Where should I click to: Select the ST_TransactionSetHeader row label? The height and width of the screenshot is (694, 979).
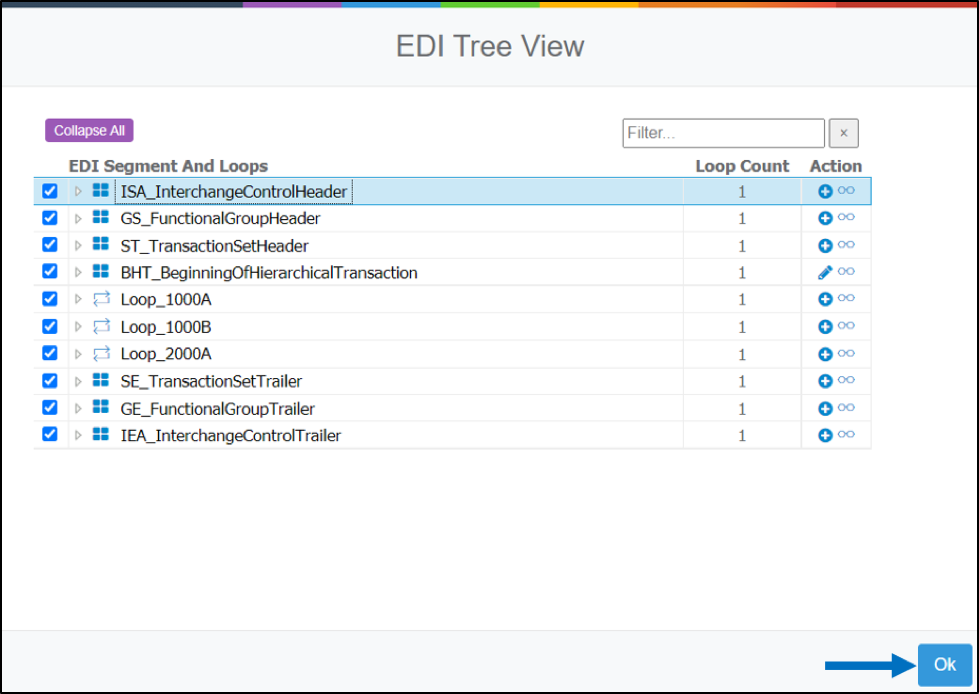point(215,246)
